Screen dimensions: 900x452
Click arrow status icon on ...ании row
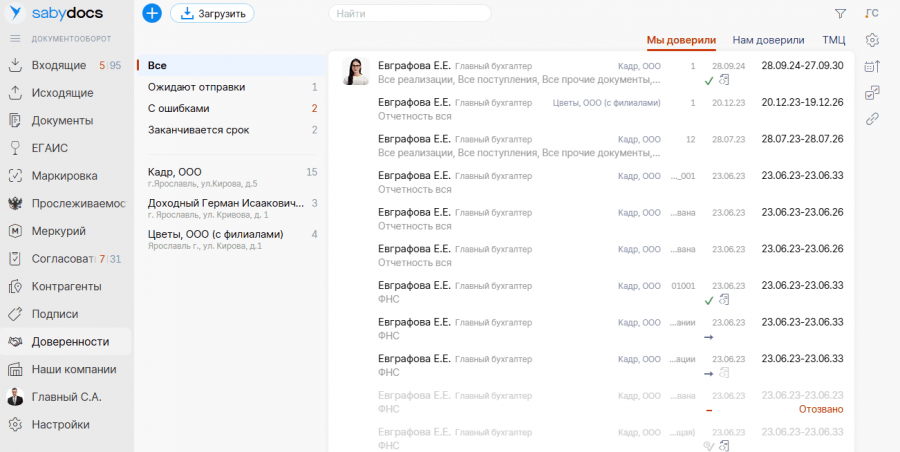coord(709,337)
